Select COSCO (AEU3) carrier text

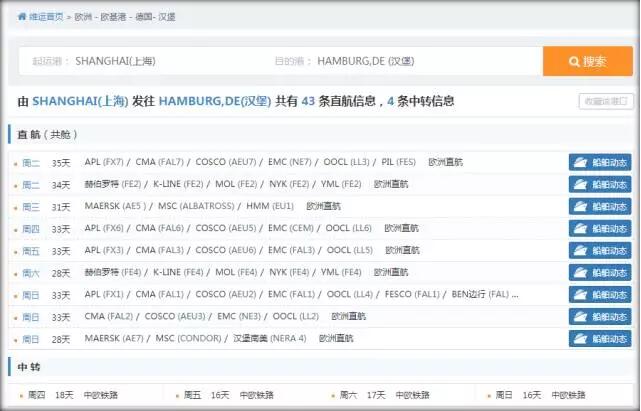pyautogui.click(x=175, y=317)
